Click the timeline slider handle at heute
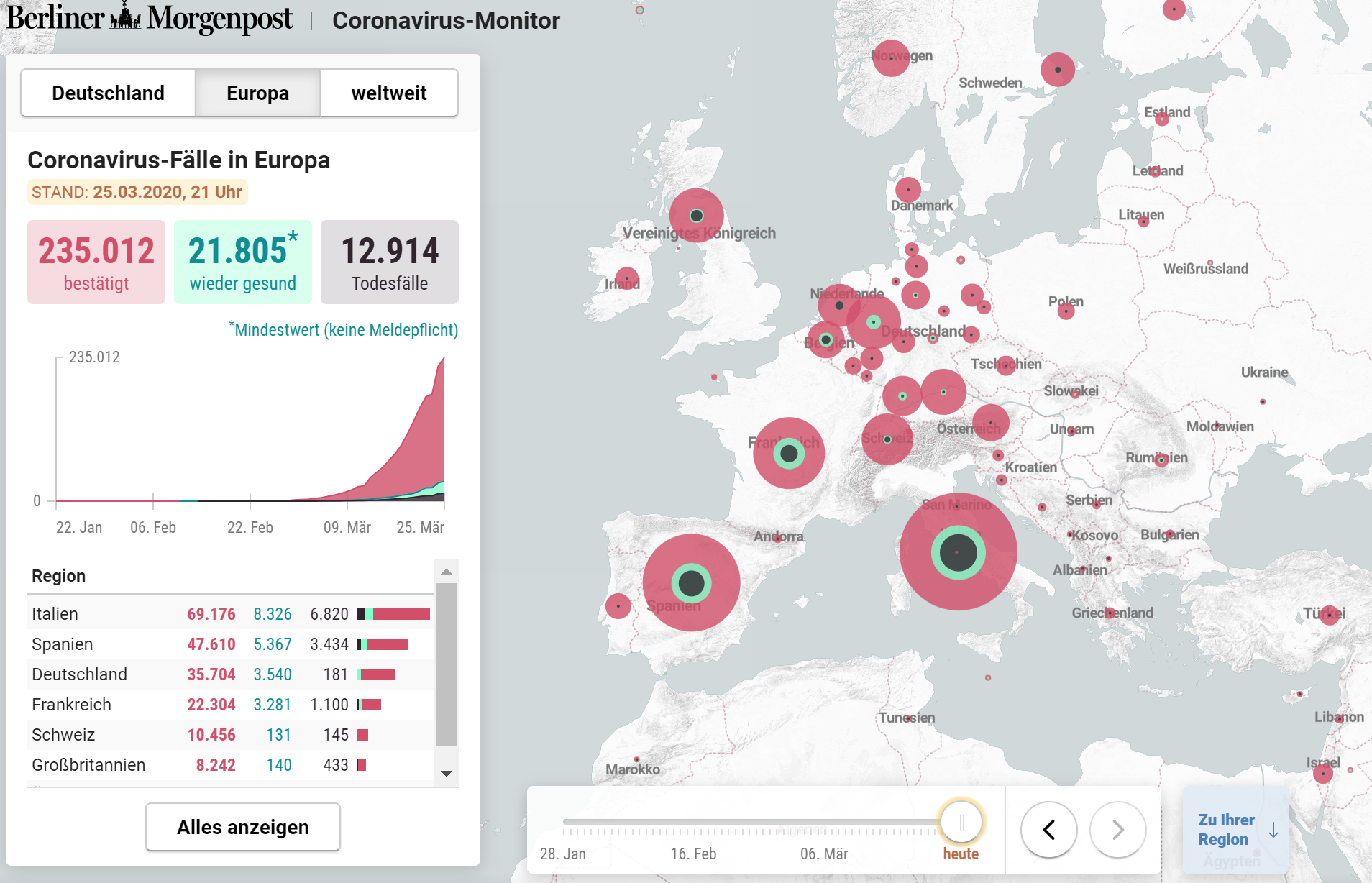The height and width of the screenshot is (883, 1372). click(x=961, y=822)
